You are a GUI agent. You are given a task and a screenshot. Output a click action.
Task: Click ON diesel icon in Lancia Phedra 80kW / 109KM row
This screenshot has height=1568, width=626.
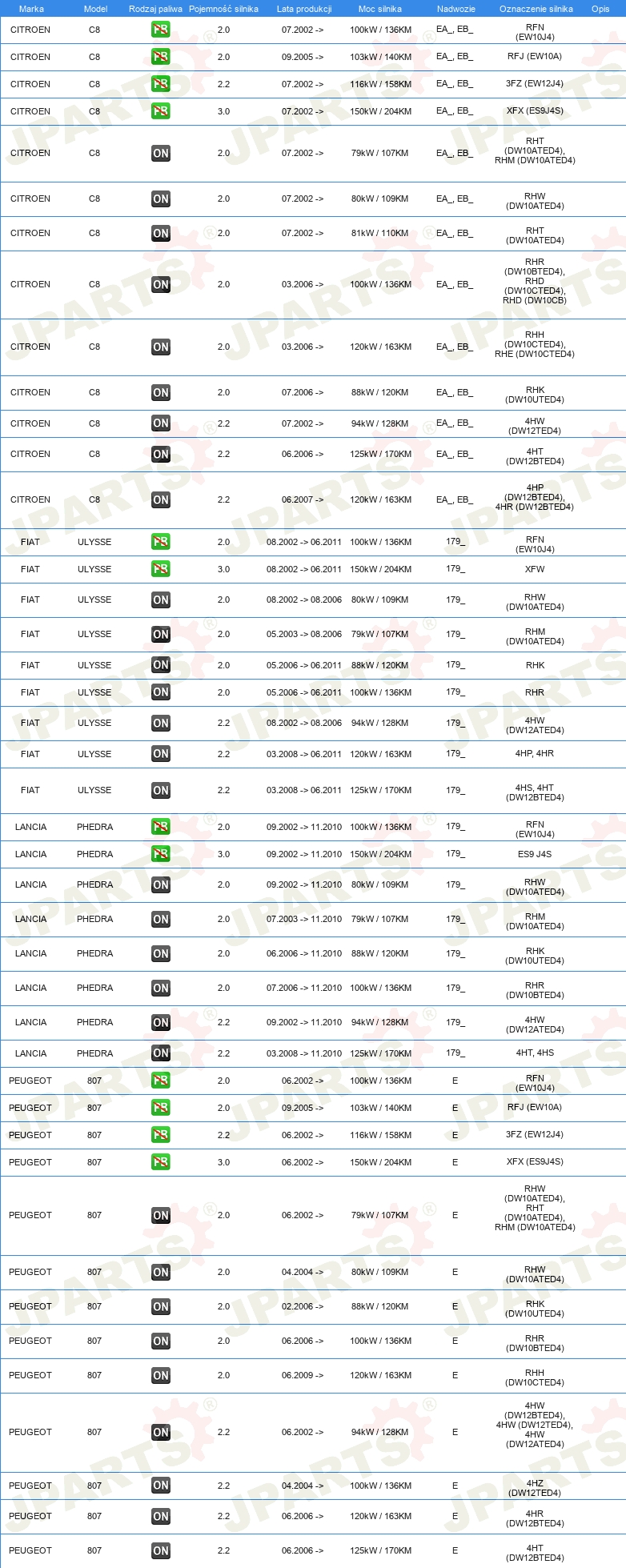pyautogui.click(x=161, y=884)
